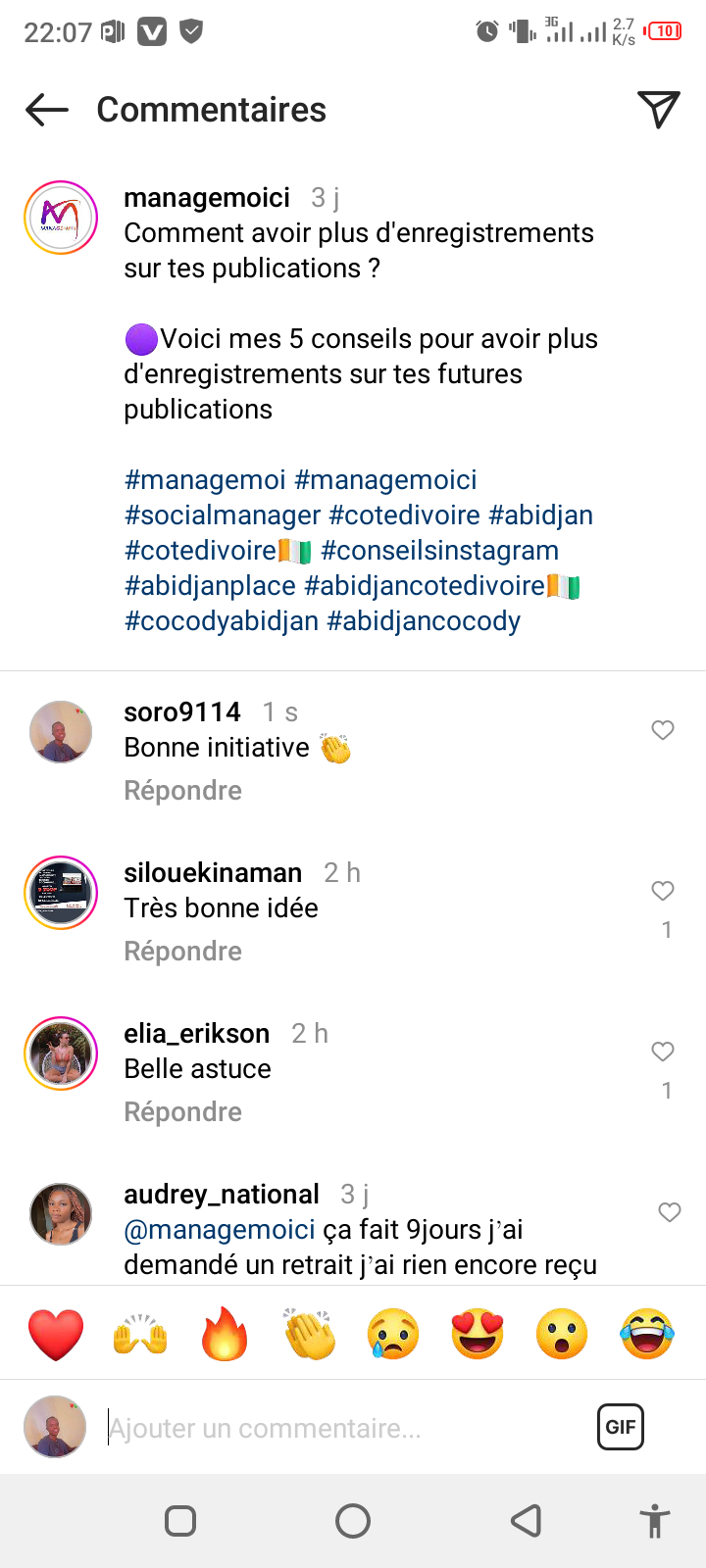
Task: View managemoici's profile picture story
Action: 61,218
